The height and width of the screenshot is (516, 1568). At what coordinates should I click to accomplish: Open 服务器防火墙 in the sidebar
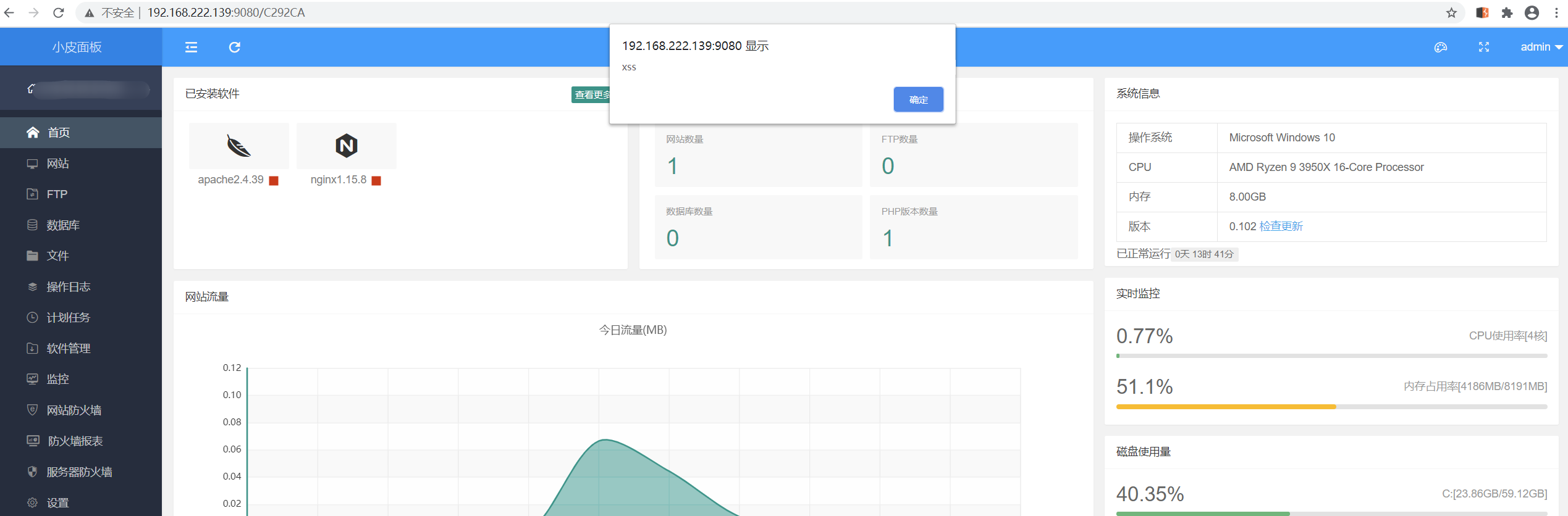[x=81, y=472]
